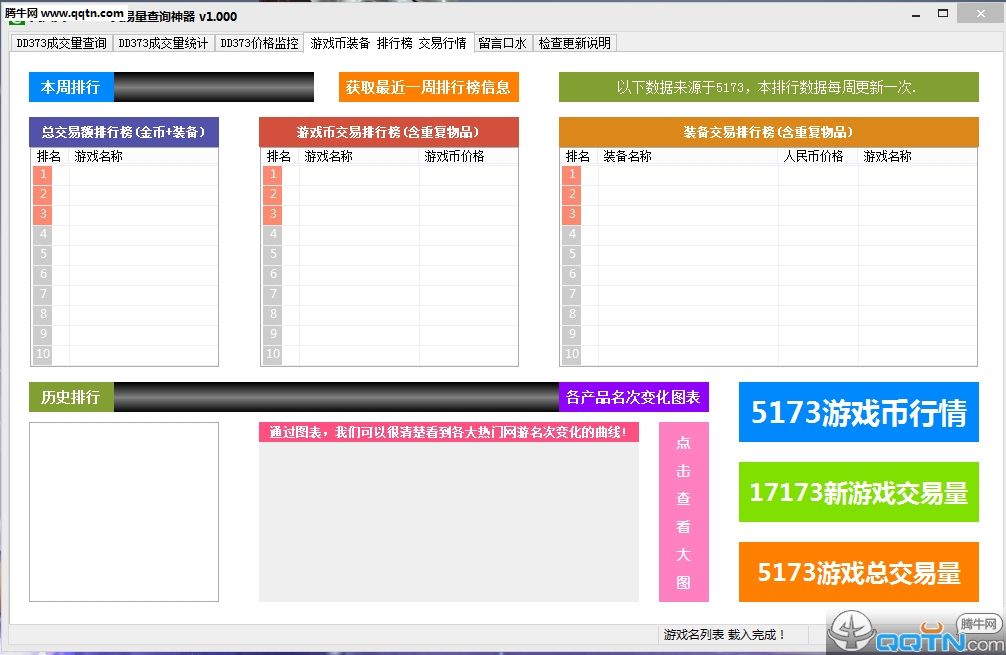Click 游戏名称 column header in 游戏币交易 table
The width and height of the screenshot is (1006, 655).
point(359,157)
